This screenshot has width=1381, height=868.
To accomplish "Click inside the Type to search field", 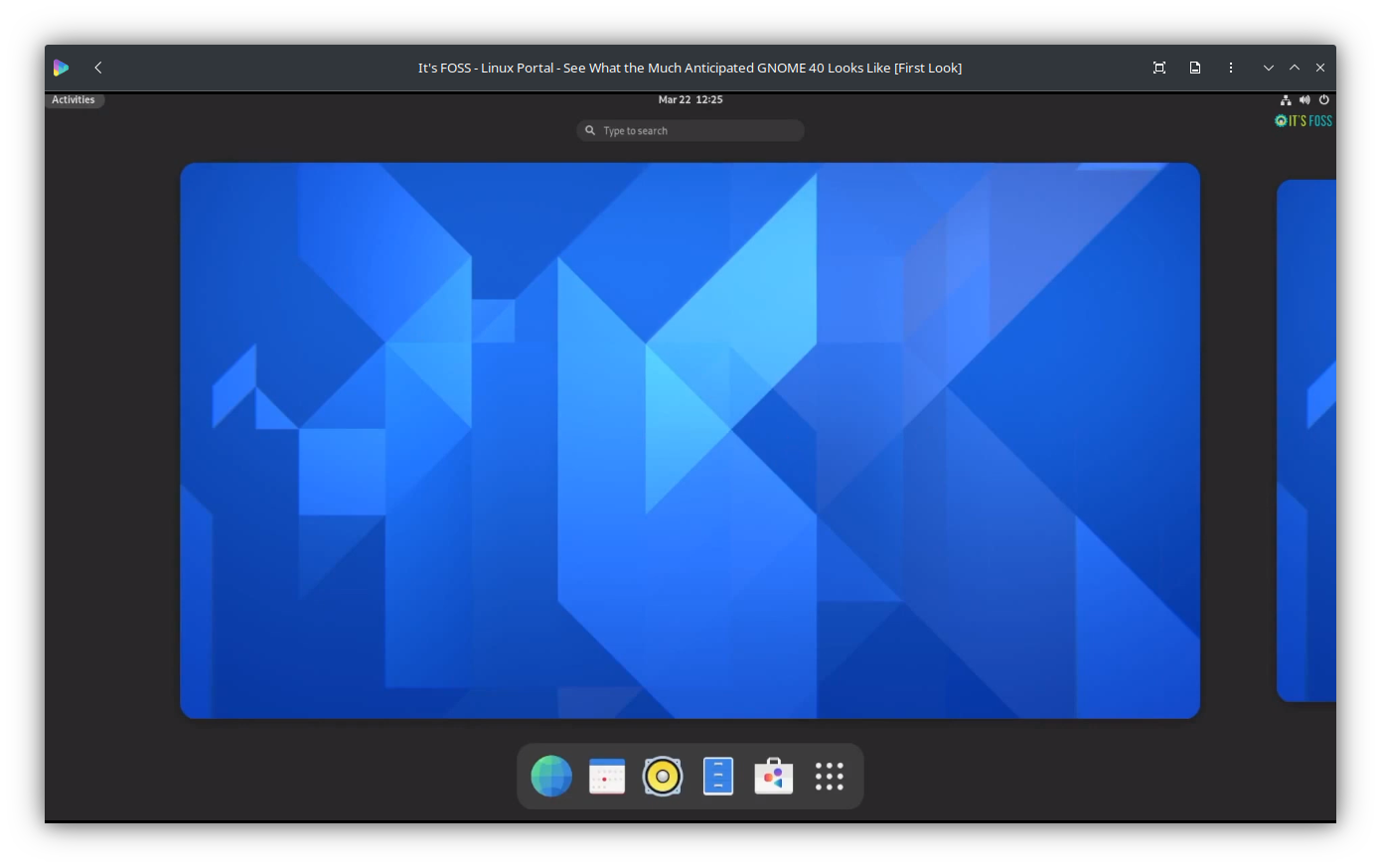I will (x=690, y=130).
